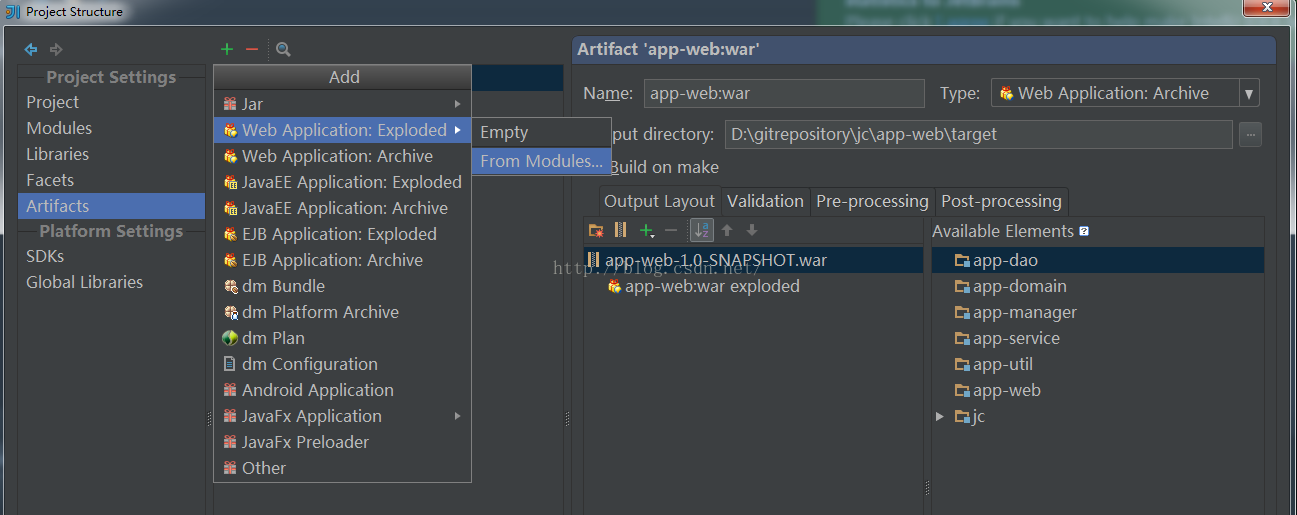Select Web Application: Archive from Add menu
This screenshot has height=515, width=1297.
point(337,156)
